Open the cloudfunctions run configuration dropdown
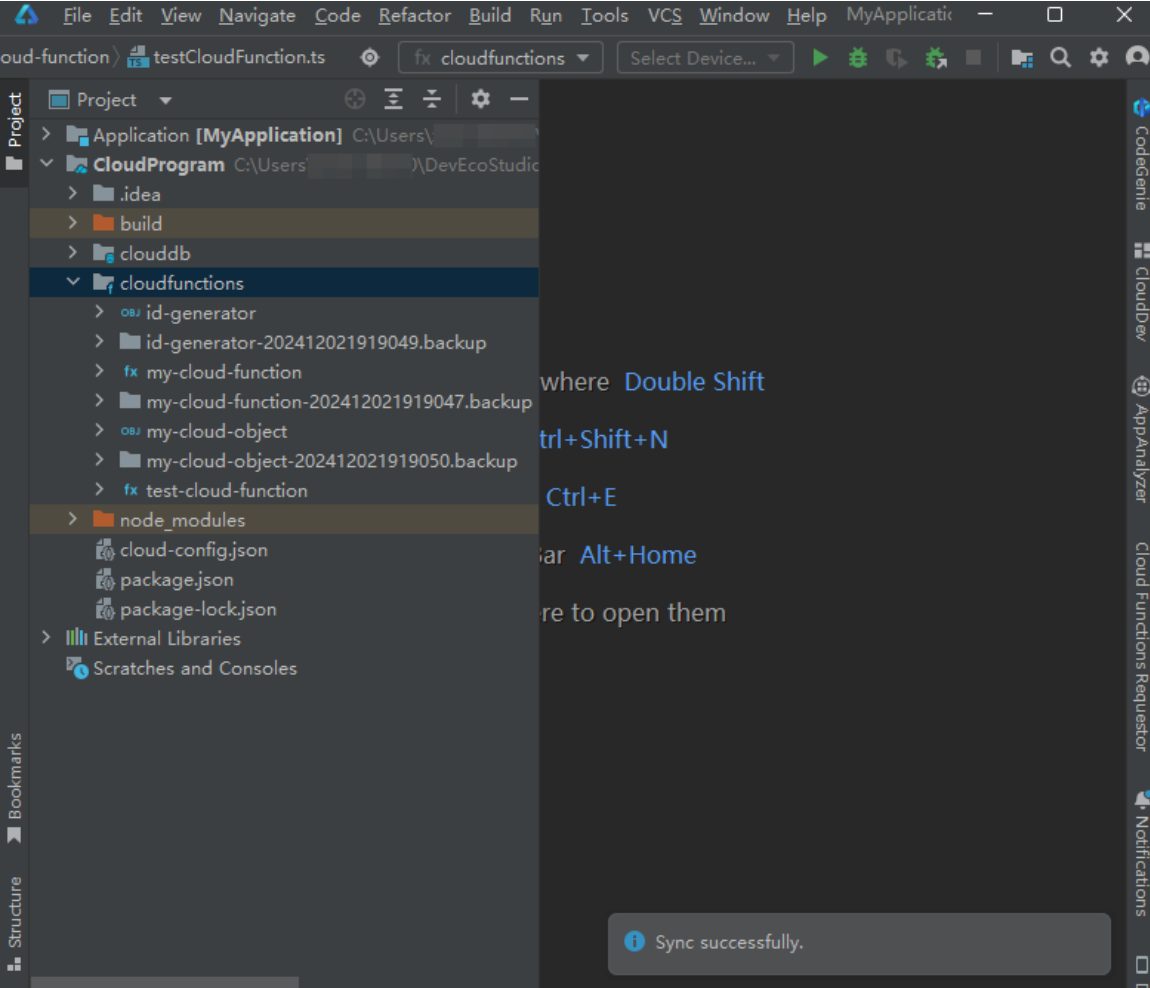1150x988 pixels. pos(501,57)
